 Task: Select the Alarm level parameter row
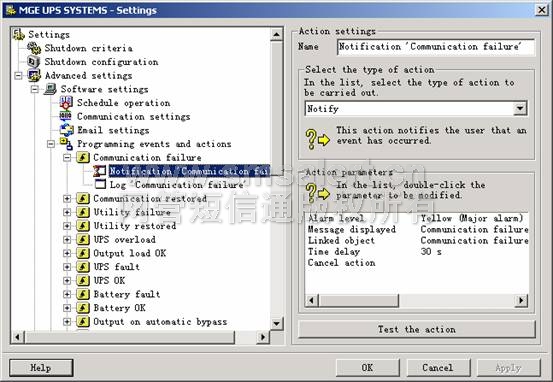pyautogui.click(x=417, y=218)
